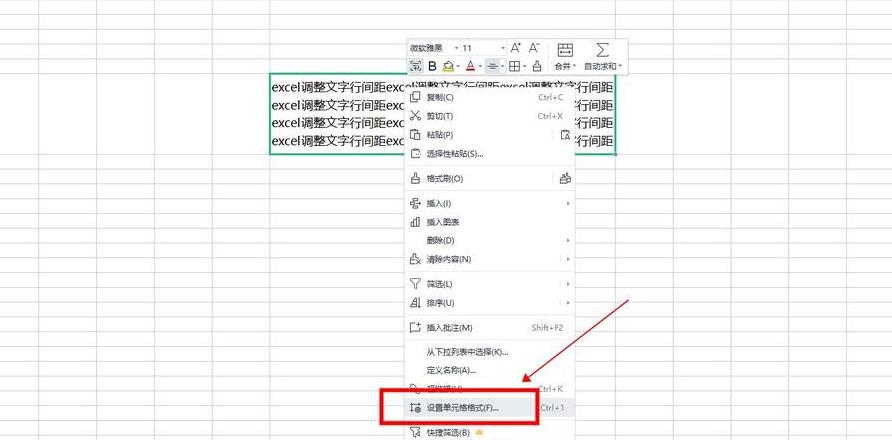Apply the red font color A
Screen dimensions: 892x440
[x=470, y=67]
